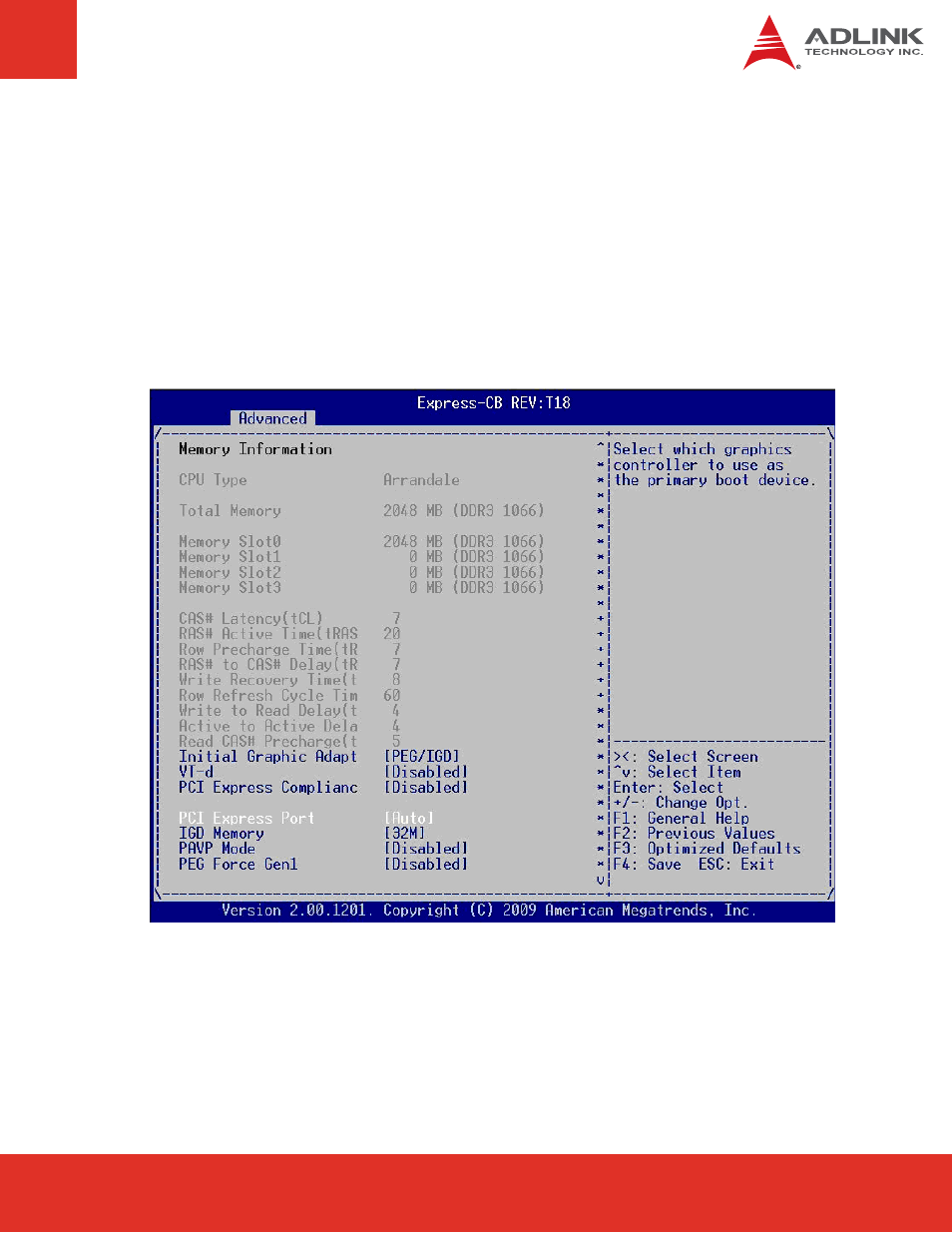The height and width of the screenshot is (1233, 952).
Task: Toggle VT-d [Disabled] value
Action: [x=426, y=772]
